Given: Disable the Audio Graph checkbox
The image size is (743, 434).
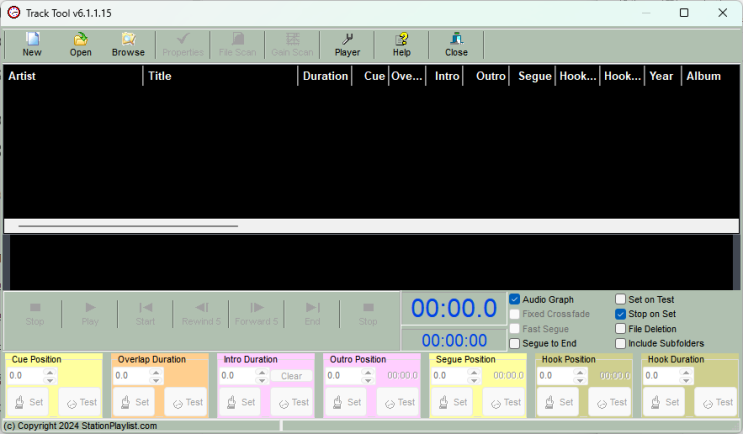Looking at the screenshot, I should tap(515, 299).
